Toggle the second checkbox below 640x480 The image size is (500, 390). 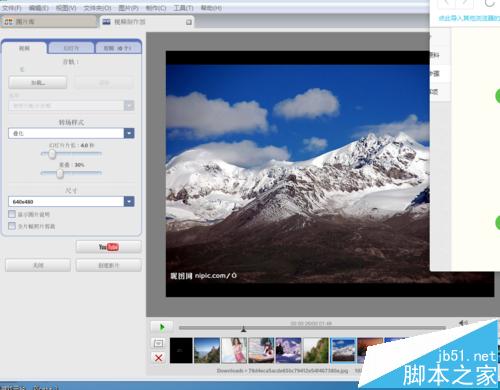pyautogui.click(x=12, y=226)
